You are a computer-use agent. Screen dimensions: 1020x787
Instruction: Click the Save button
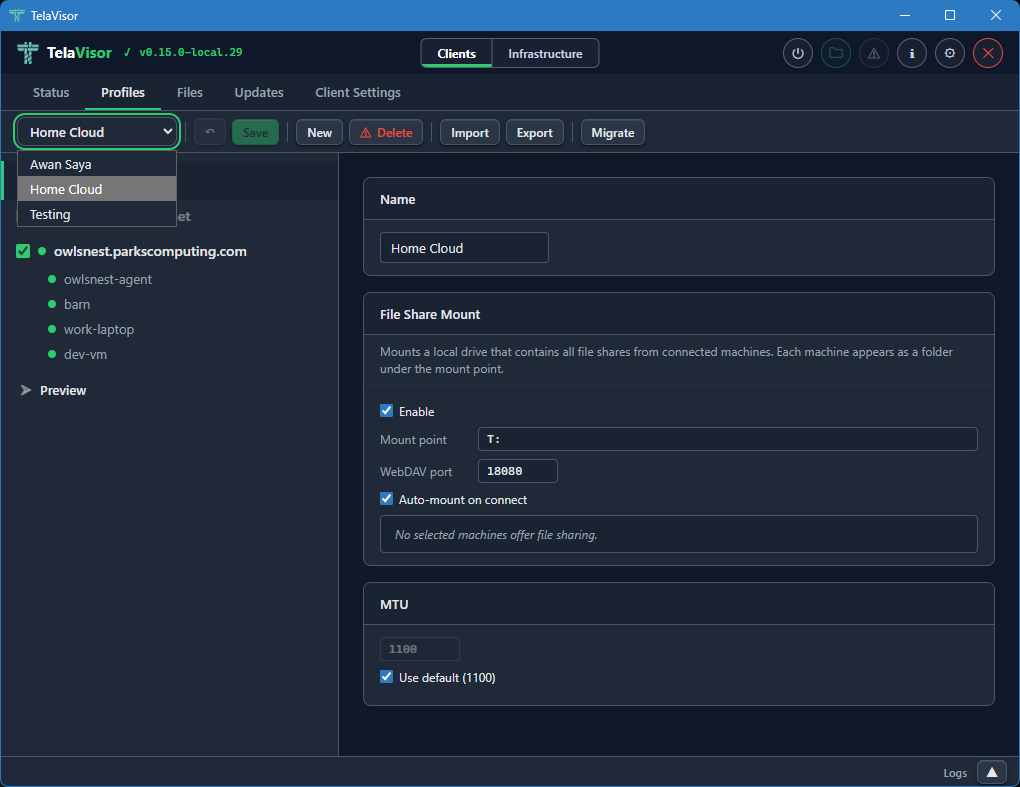(255, 132)
